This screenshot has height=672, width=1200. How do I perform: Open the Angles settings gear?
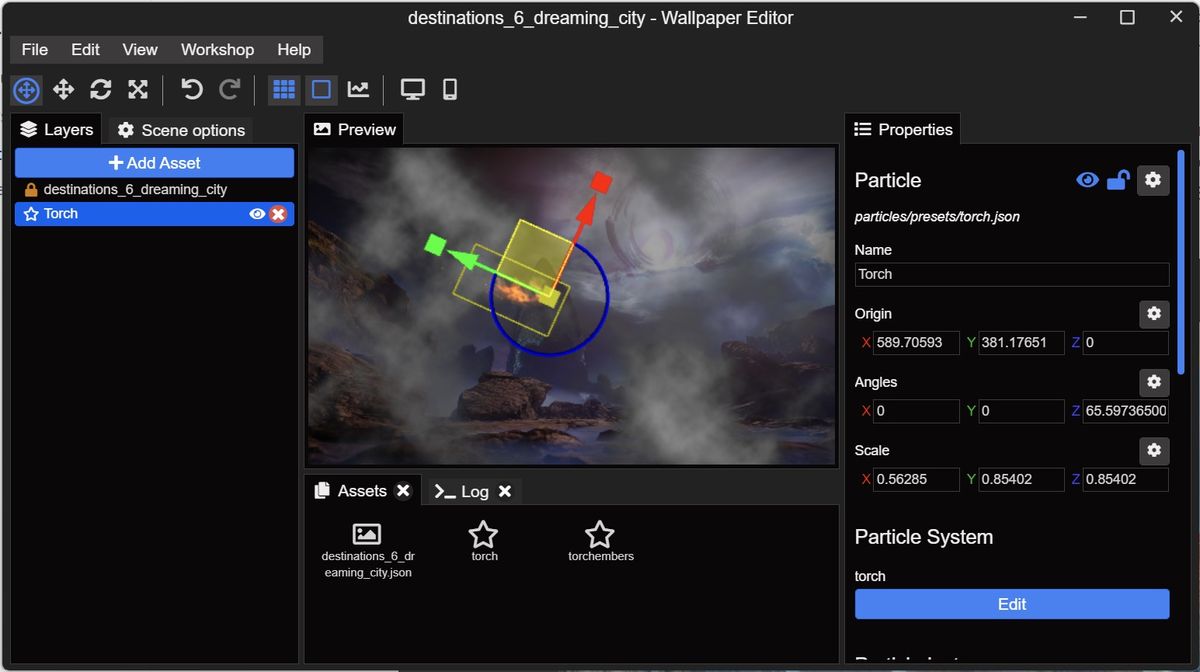click(1153, 382)
